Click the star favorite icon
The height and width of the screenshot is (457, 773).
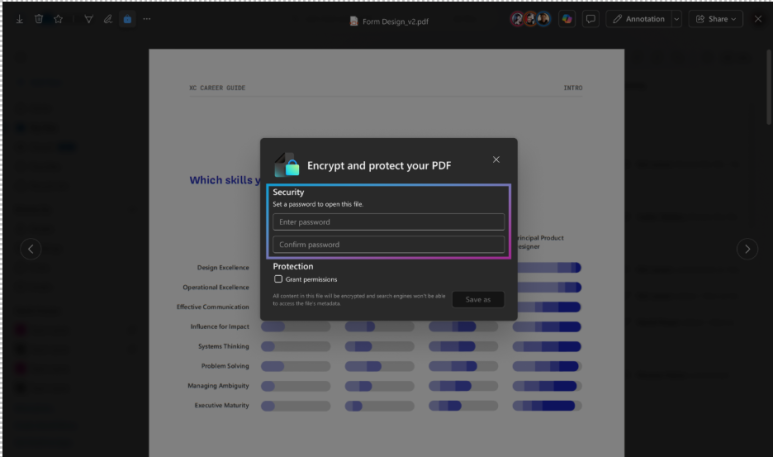58,19
